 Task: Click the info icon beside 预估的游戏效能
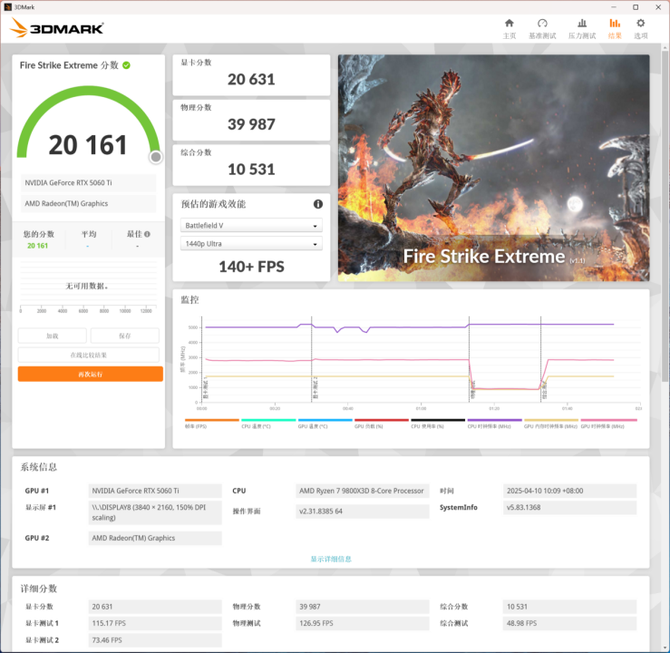coord(318,204)
